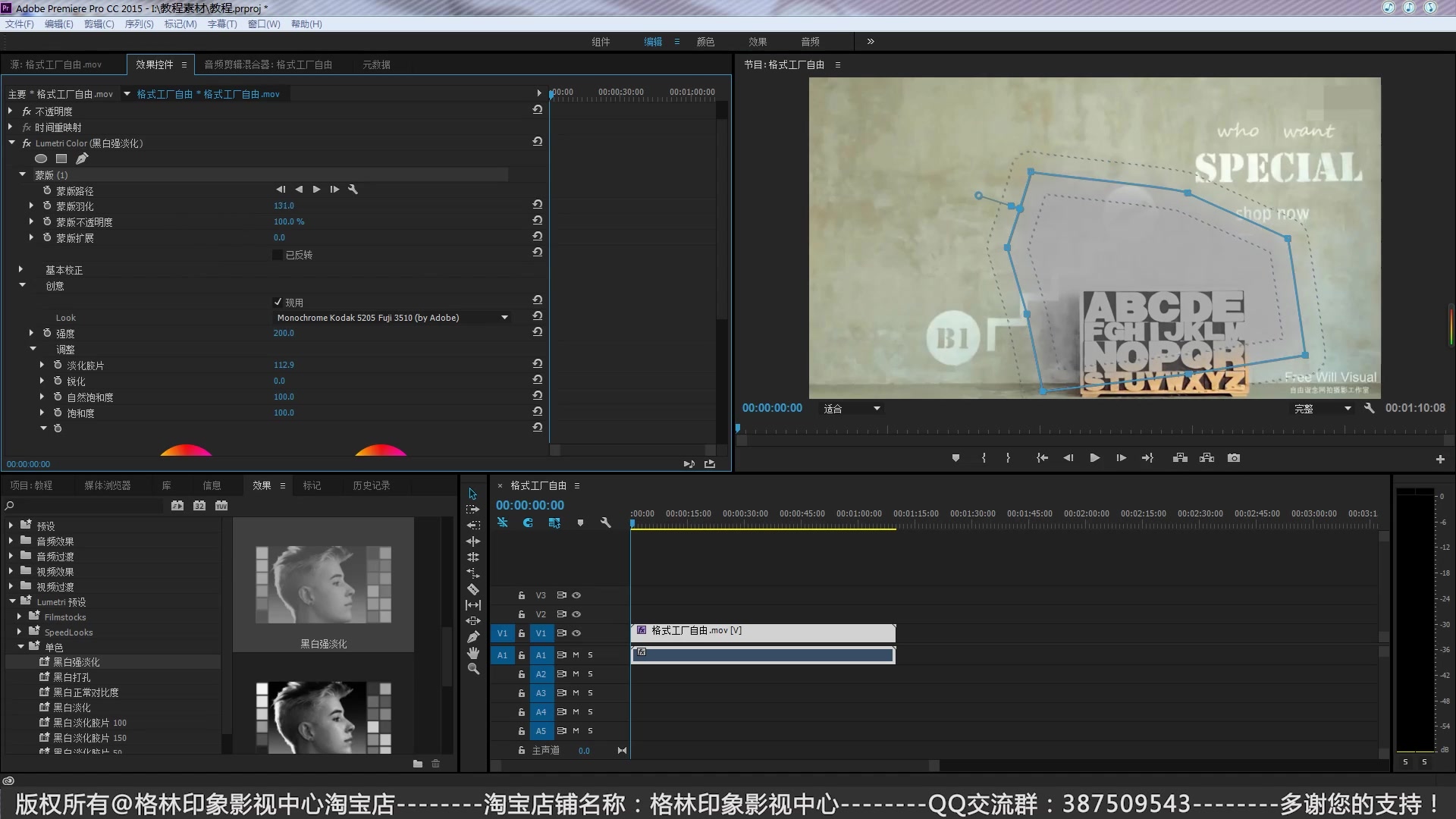Viewport: 1456px width, 819px height.
Task: Select the Ripple Edit tool
Action: click(473, 526)
